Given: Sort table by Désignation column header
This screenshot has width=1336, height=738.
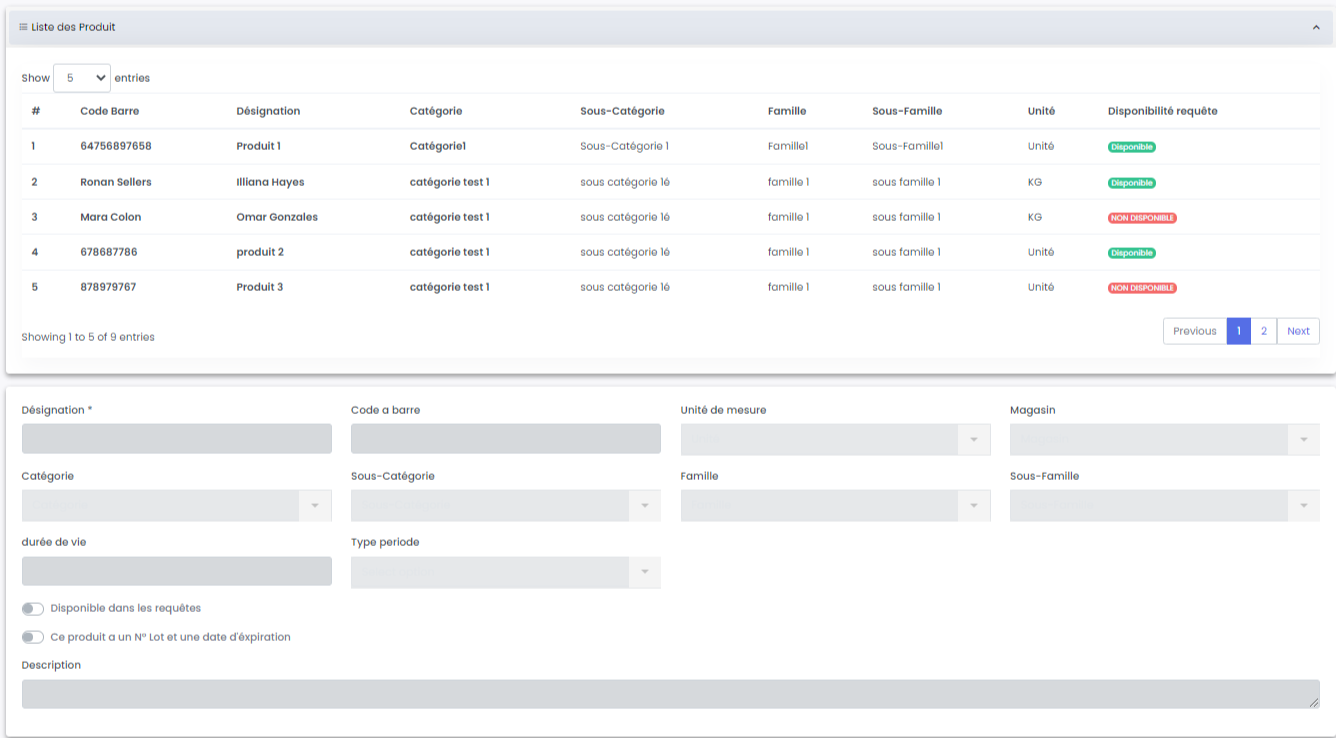Looking at the screenshot, I should tap(268, 111).
